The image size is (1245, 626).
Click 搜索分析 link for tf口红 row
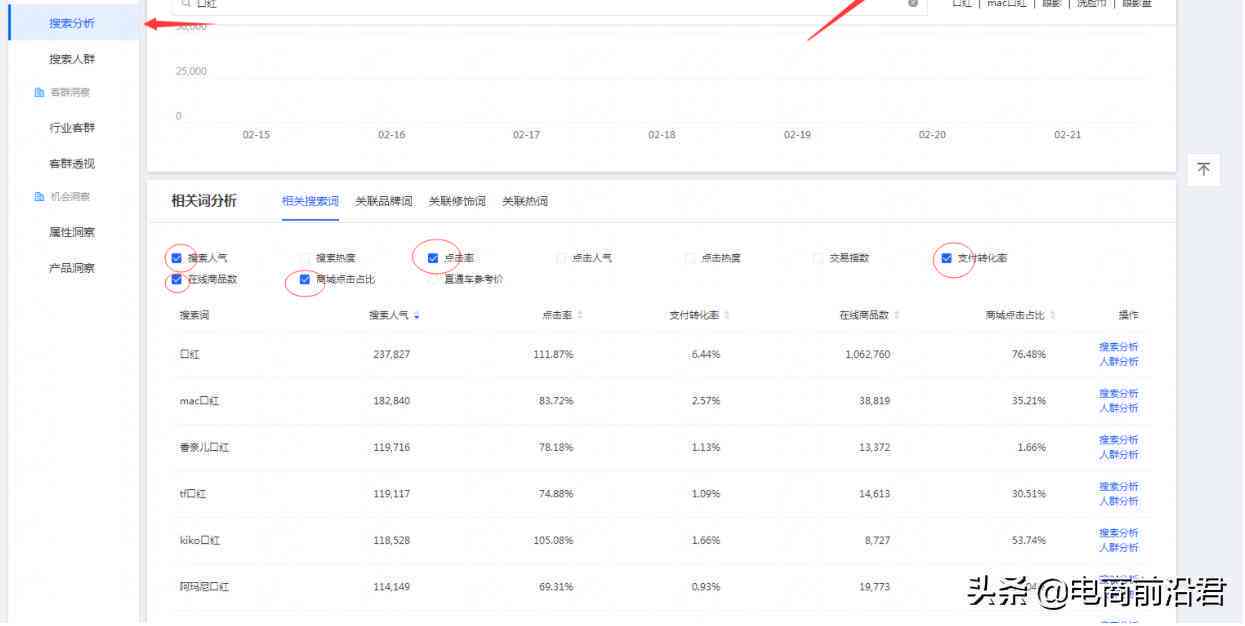1119,486
